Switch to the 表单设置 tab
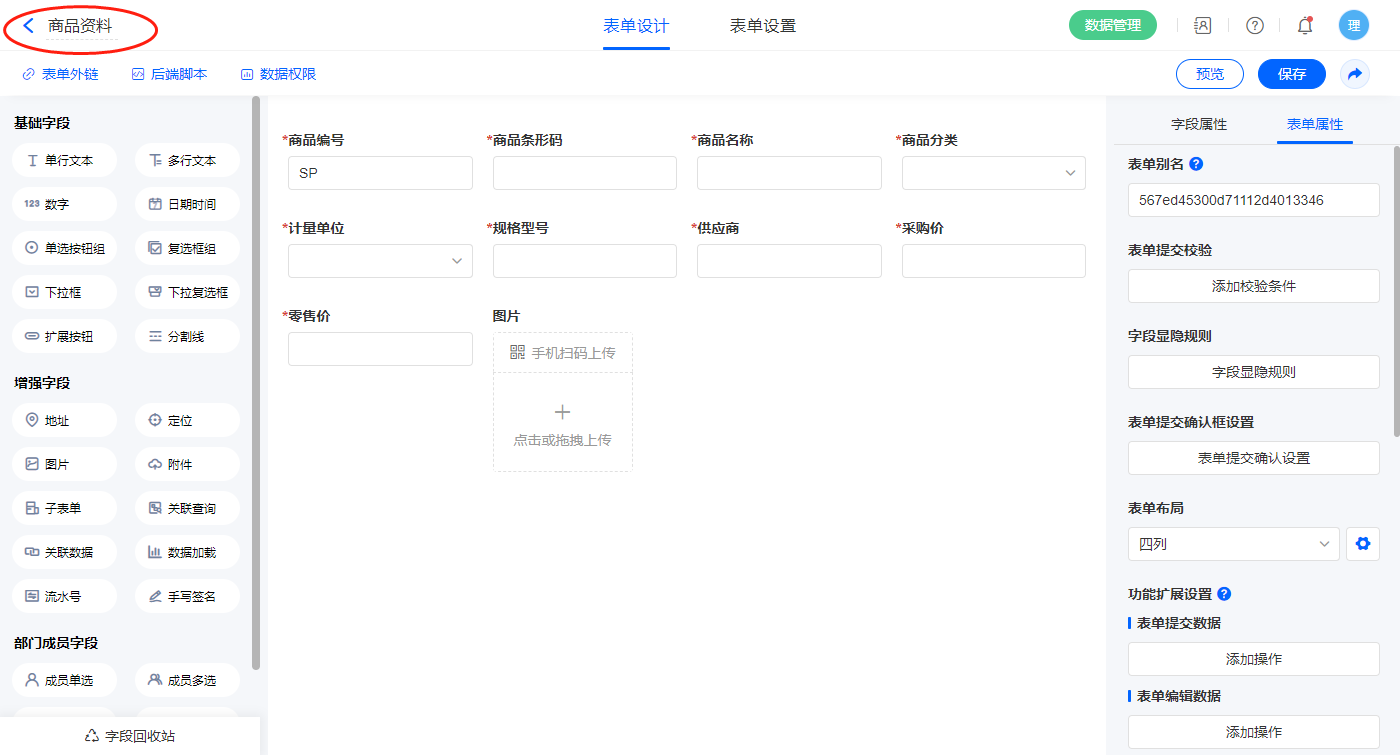This screenshot has height=755, width=1400. (763, 26)
